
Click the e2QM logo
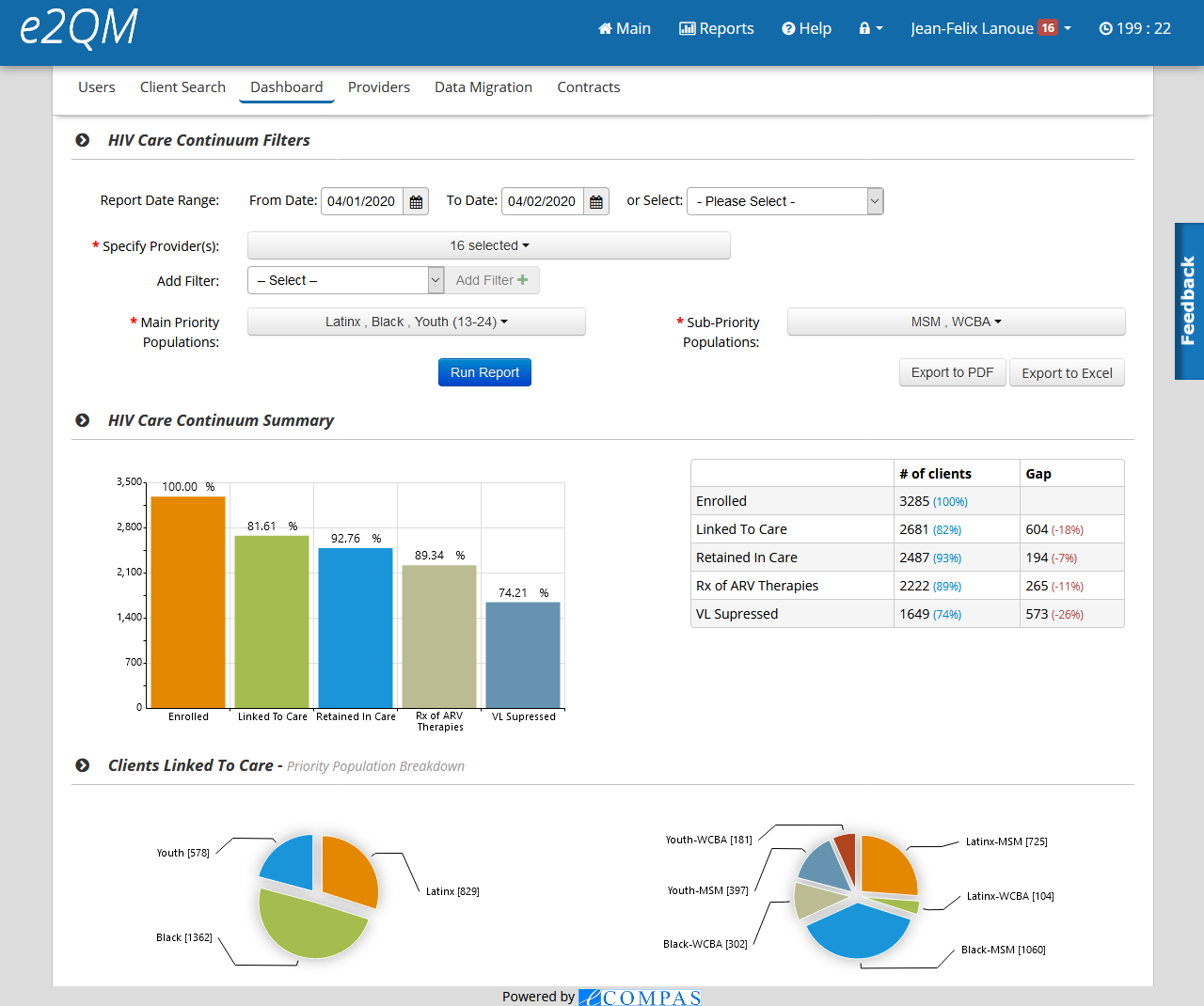pyautogui.click(x=79, y=28)
